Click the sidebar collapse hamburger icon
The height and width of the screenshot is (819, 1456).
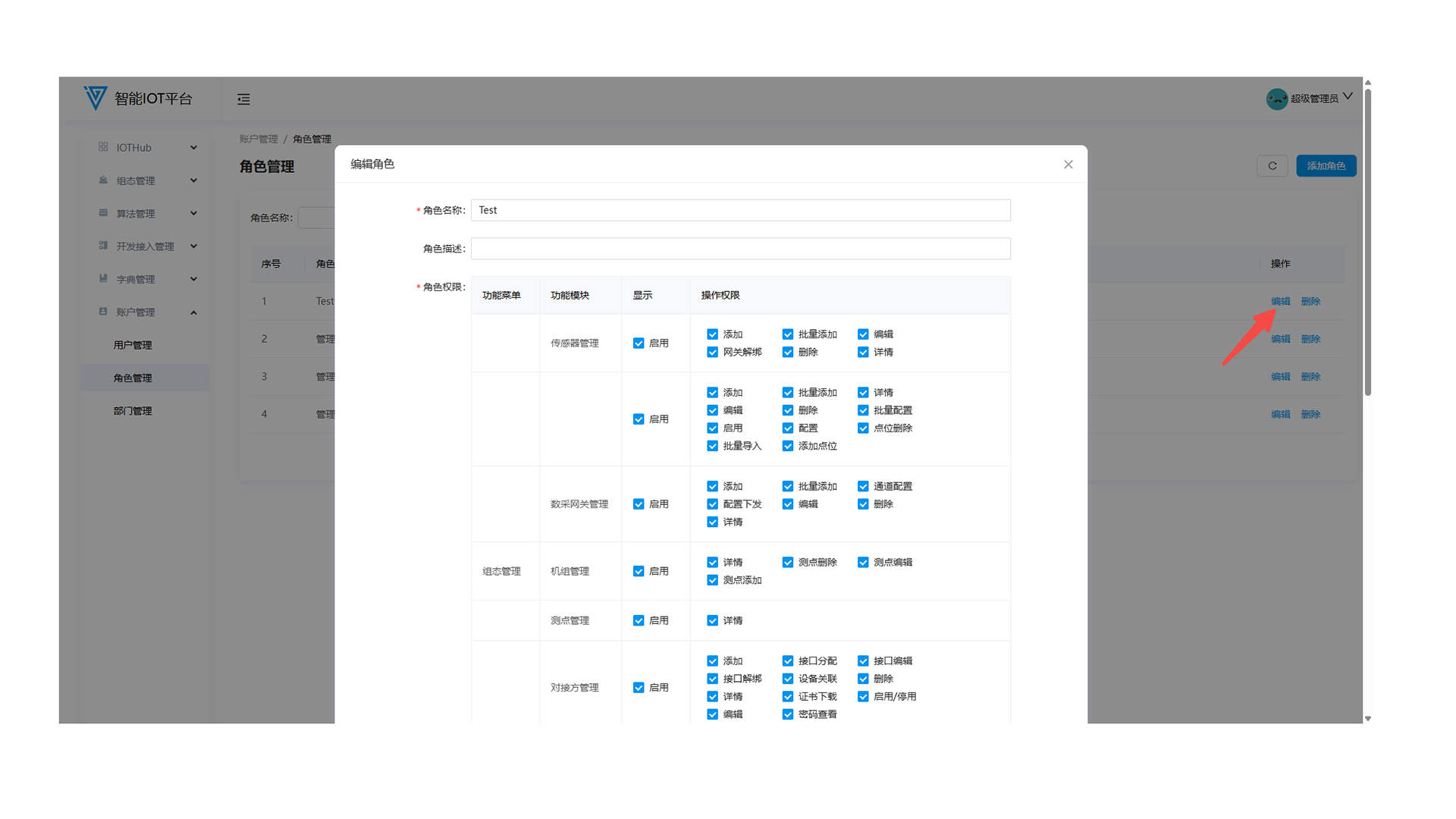(243, 99)
